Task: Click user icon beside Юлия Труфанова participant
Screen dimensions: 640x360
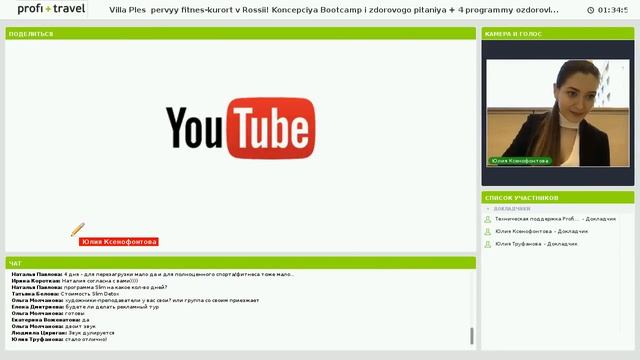Action: [487, 244]
